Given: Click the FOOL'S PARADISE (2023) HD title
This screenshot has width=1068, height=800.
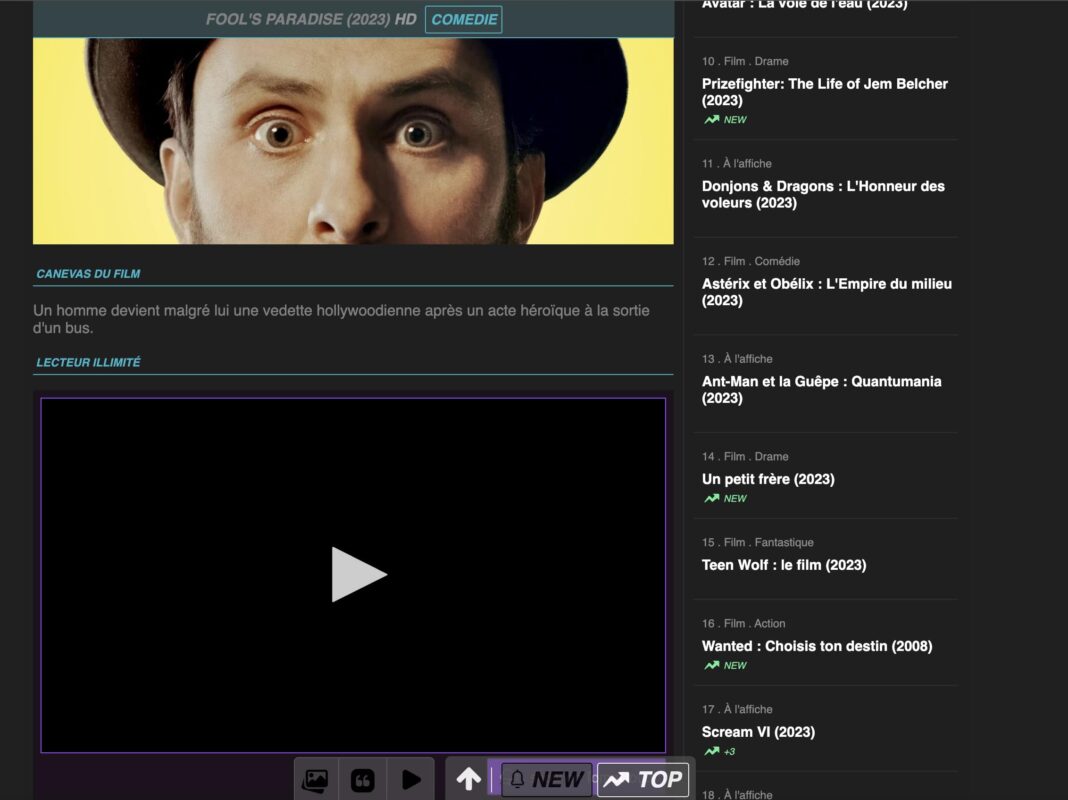Looking at the screenshot, I should [311, 19].
